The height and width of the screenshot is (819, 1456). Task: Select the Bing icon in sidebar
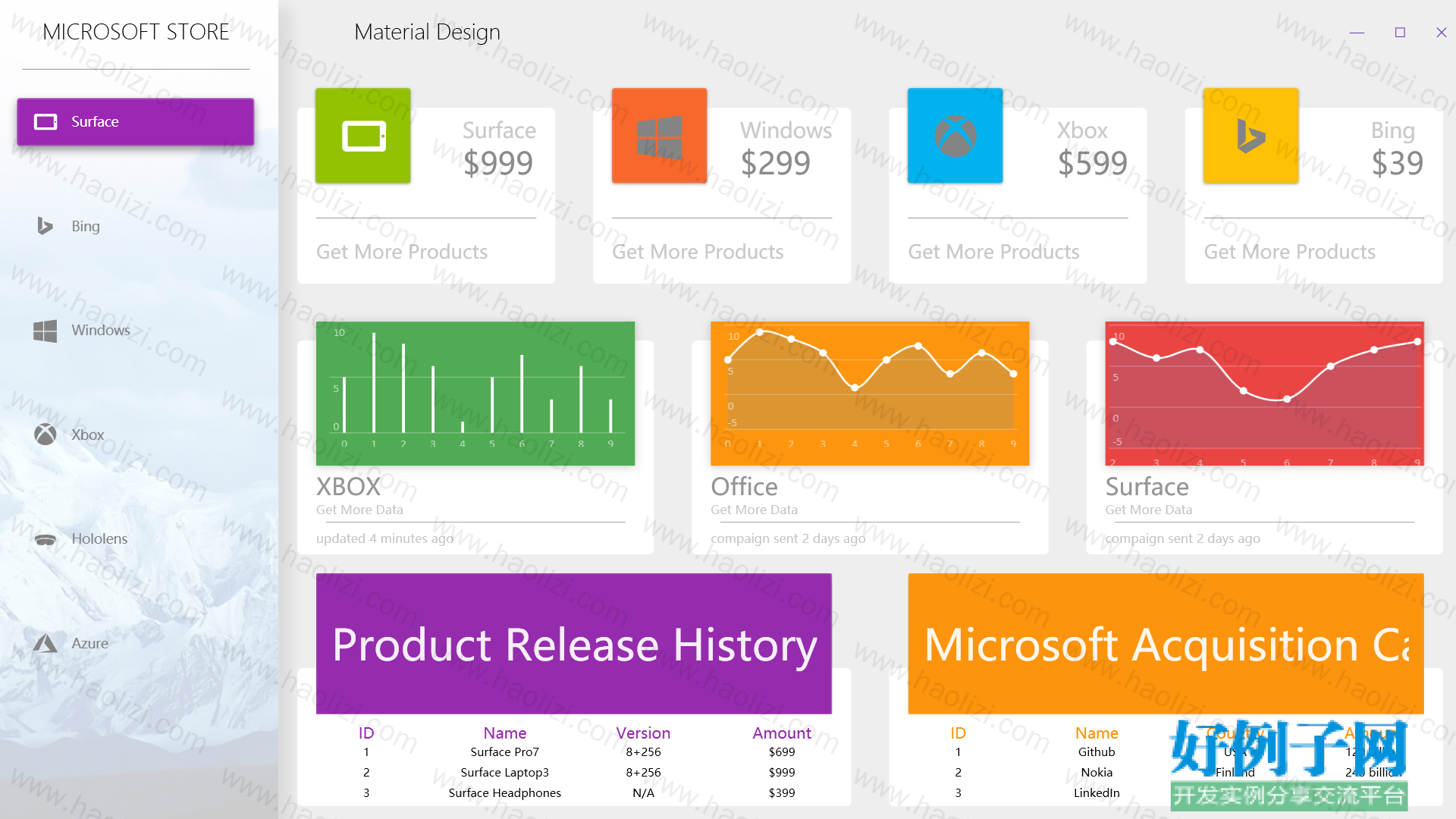45,226
